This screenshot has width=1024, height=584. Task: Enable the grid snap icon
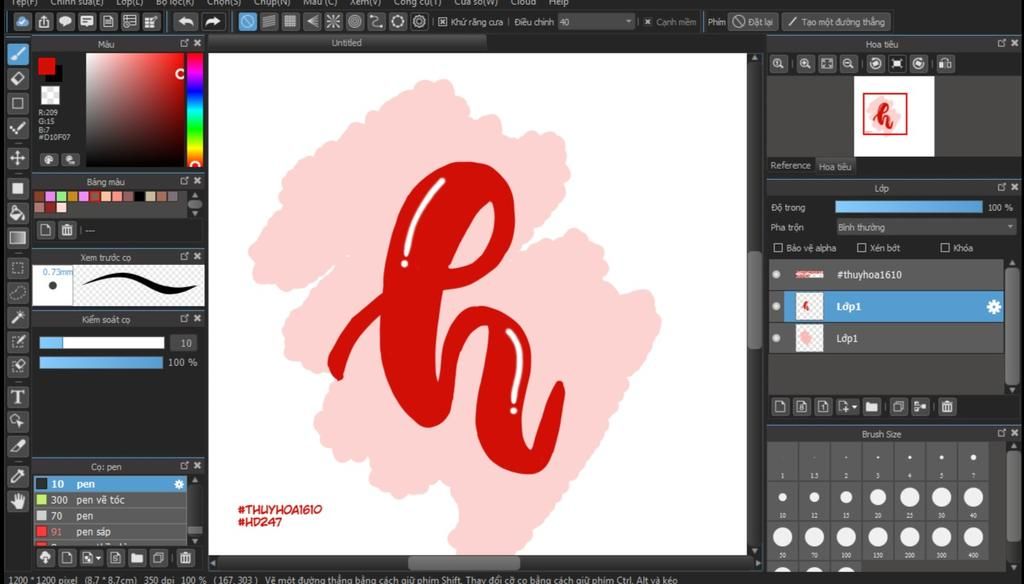pyautogui.click(x=290, y=22)
